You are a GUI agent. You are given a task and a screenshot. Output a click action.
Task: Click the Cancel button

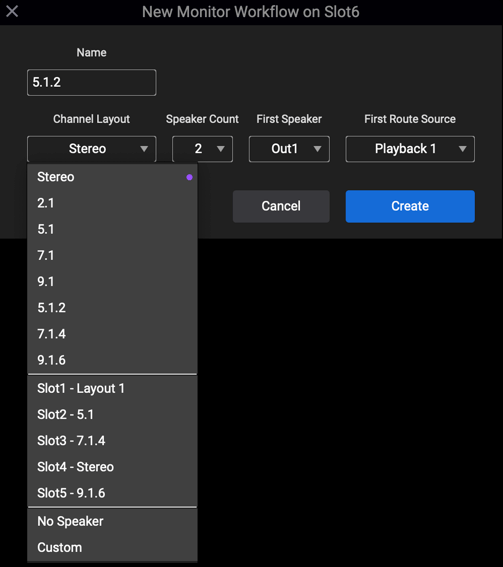pyautogui.click(x=281, y=206)
